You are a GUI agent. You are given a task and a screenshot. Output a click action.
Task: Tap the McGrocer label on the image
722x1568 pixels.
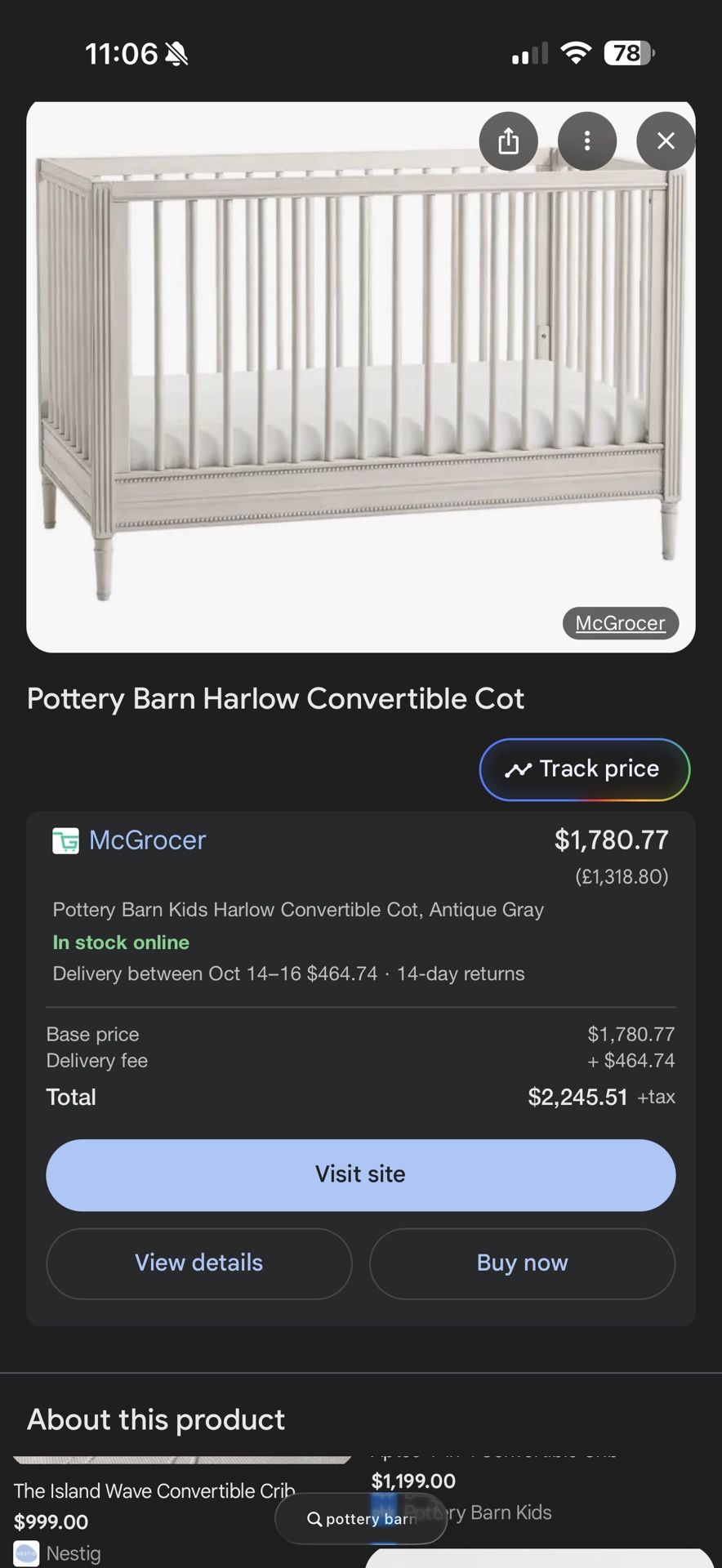pyautogui.click(x=620, y=623)
